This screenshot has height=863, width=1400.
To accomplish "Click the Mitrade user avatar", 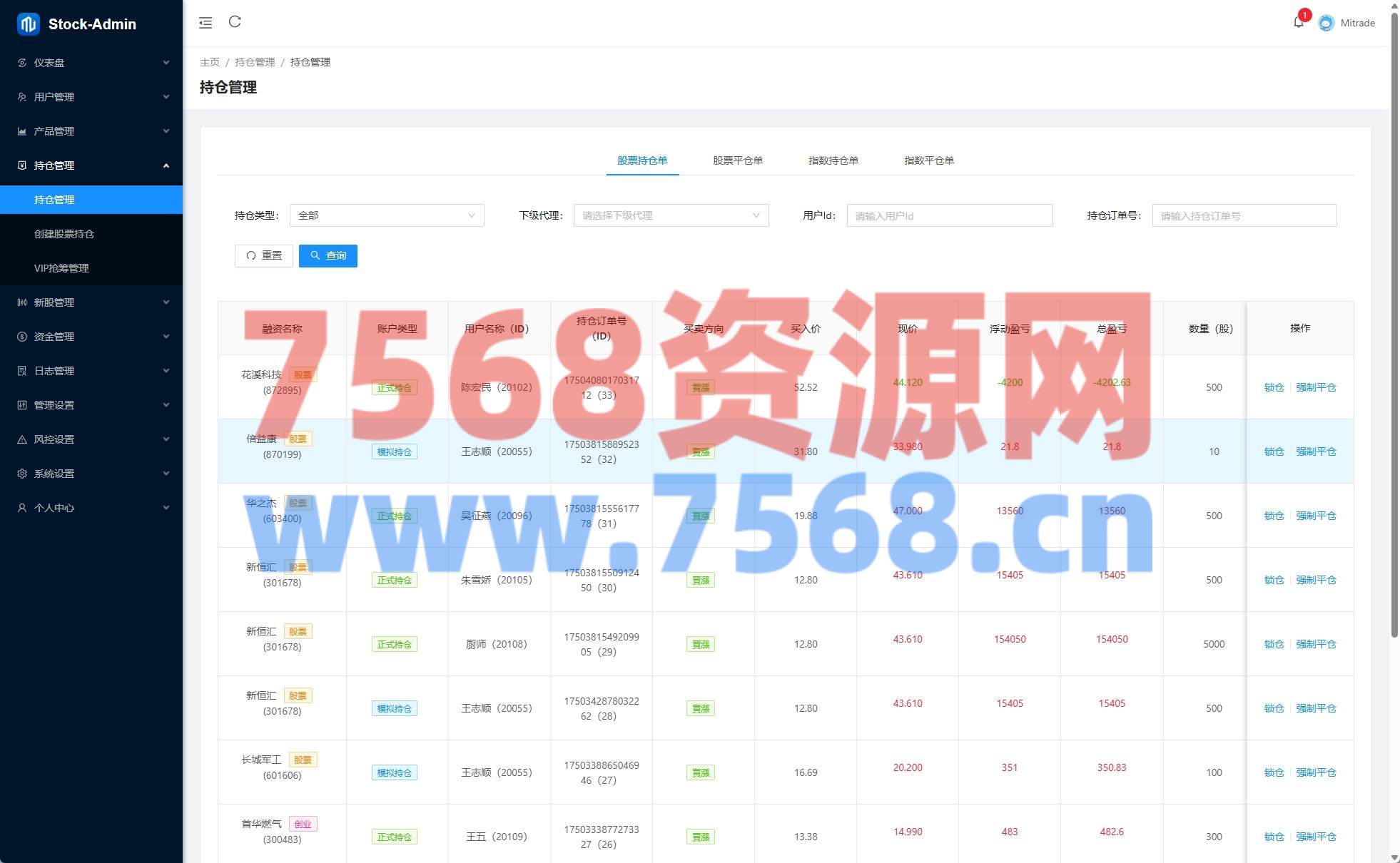I will pyautogui.click(x=1326, y=23).
